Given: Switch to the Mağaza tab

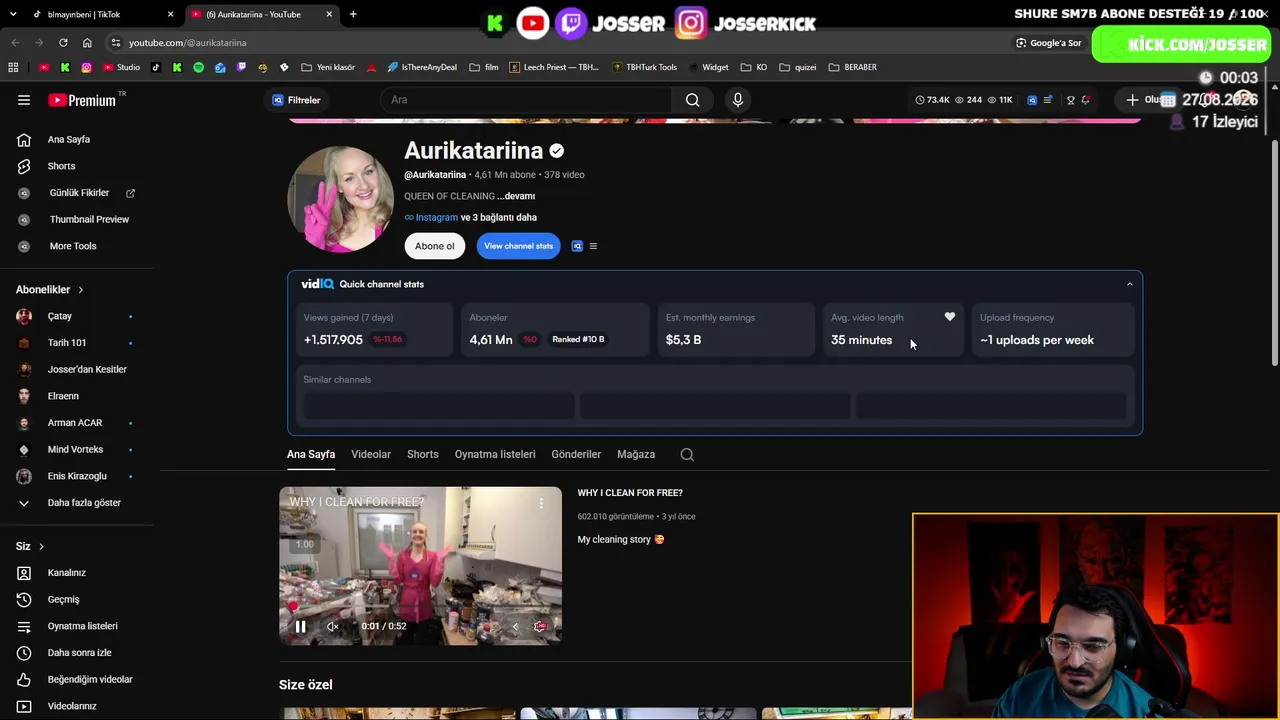Looking at the screenshot, I should coord(636,454).
